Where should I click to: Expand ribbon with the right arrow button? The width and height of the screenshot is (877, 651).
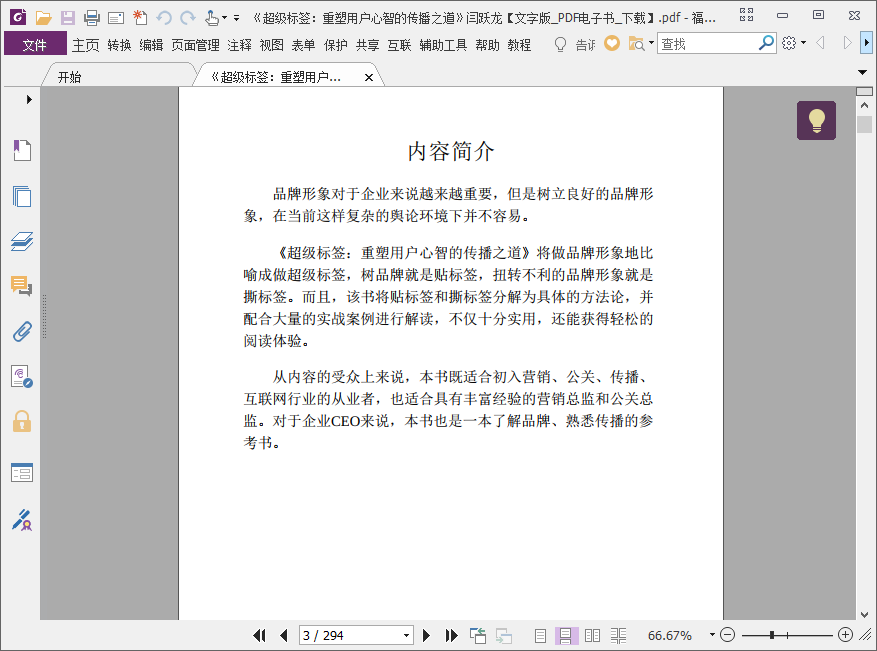(866, 43)
